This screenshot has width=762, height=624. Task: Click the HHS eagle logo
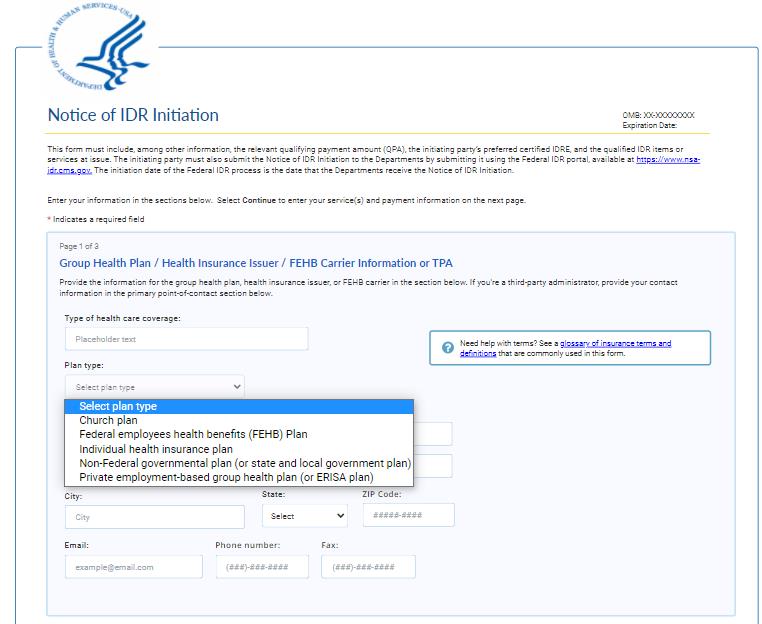(95, 47)
